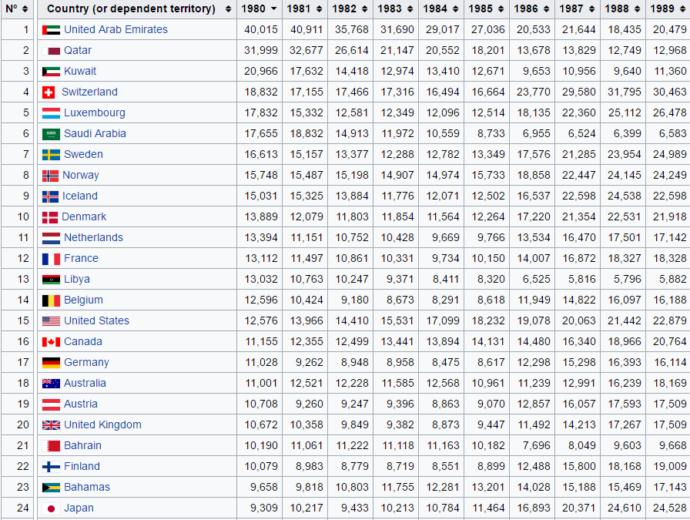The width and height of the screenshot is (690, 520).
Task: Click the Saudi Arabia flag icon
Action: coord(51,134)
